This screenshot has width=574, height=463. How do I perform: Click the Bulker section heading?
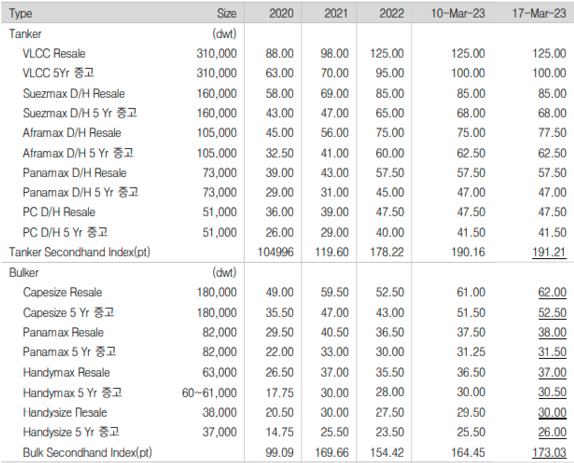[x=24, y=273]
